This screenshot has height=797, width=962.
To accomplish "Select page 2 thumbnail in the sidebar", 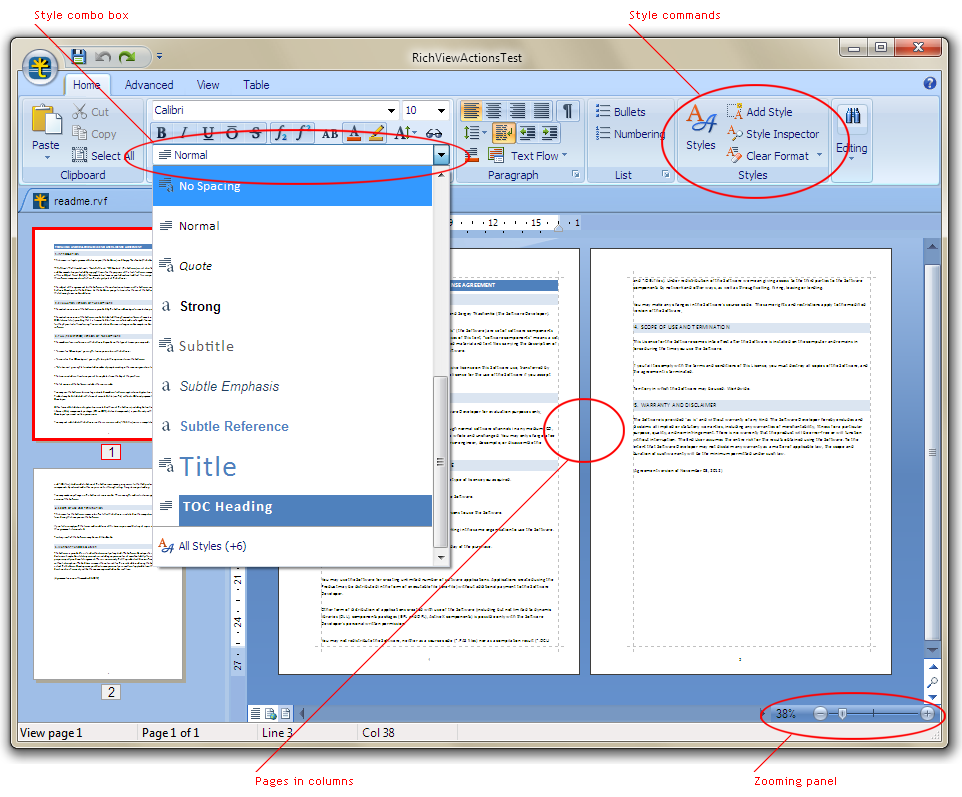I will [x=108, y=573].
